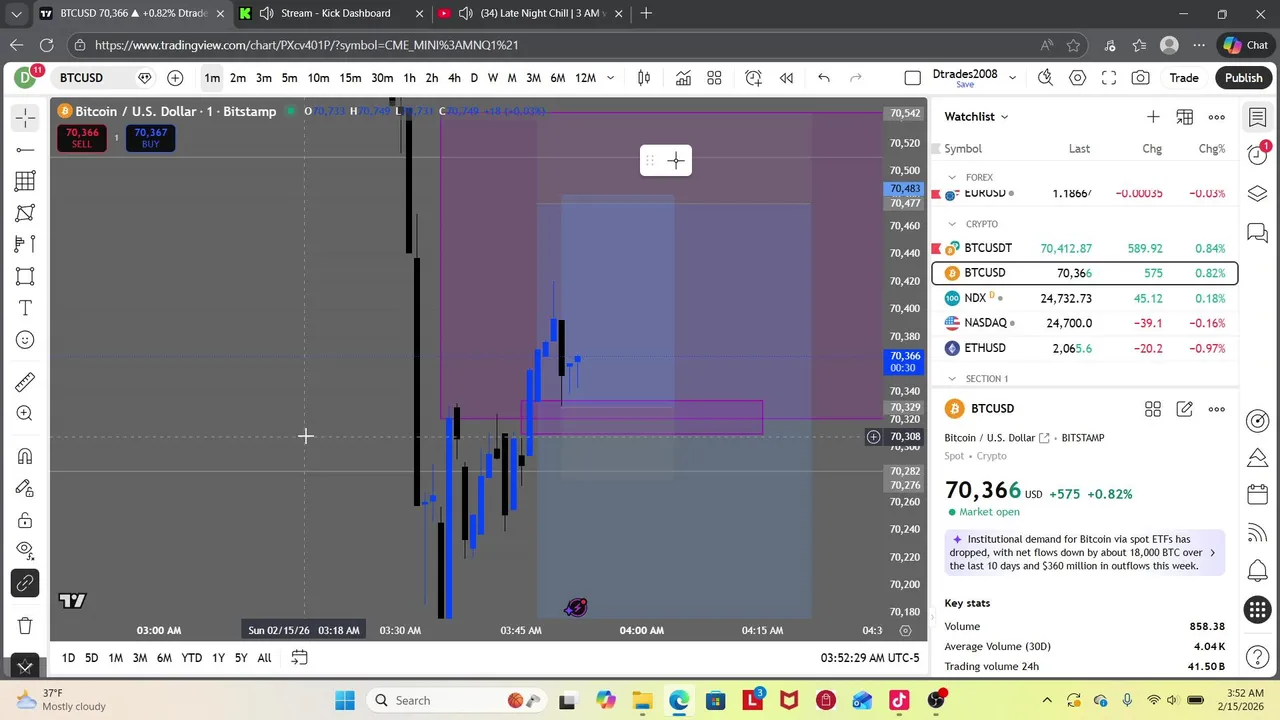This screenshot has height=720, width=1280.
Task: Open the layout setup square icon
Action: pos(912,78)
